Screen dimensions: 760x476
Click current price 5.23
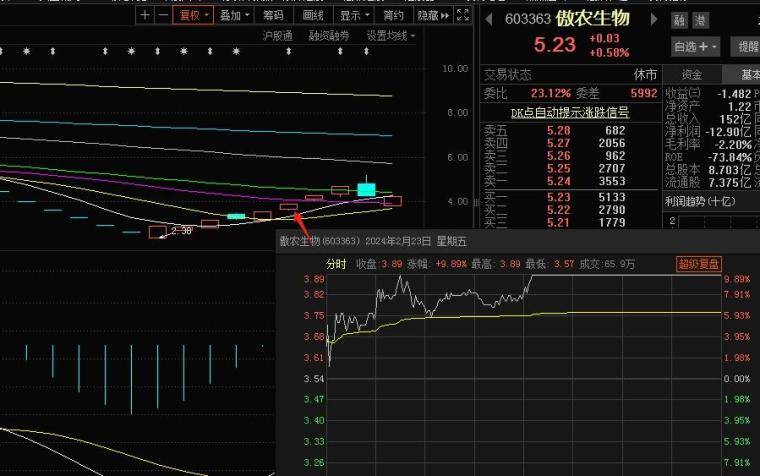coord(554,45)
